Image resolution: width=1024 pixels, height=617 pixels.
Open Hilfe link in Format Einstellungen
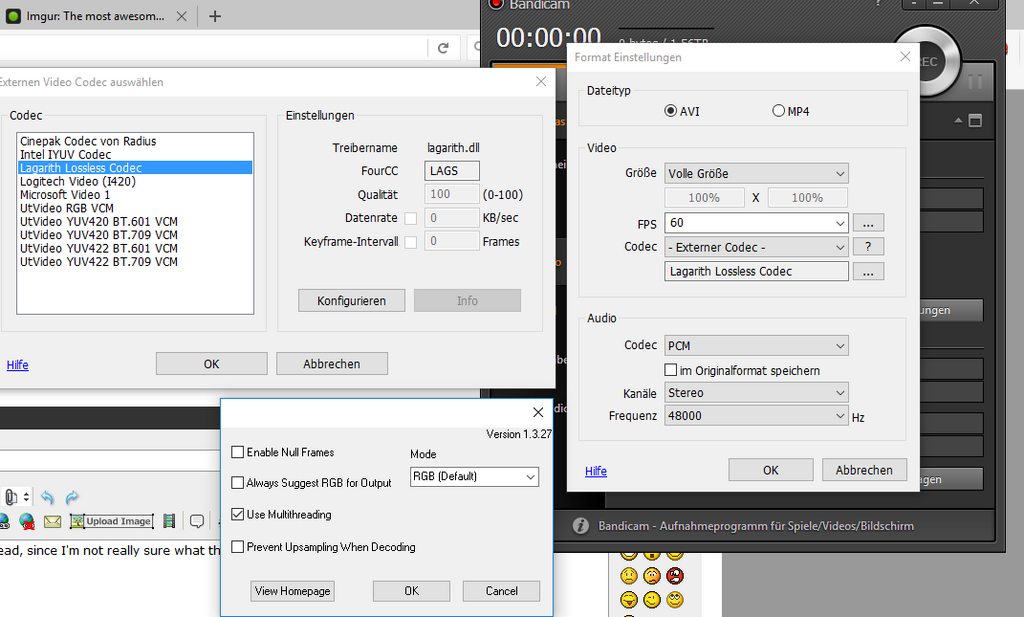point(596,471)
